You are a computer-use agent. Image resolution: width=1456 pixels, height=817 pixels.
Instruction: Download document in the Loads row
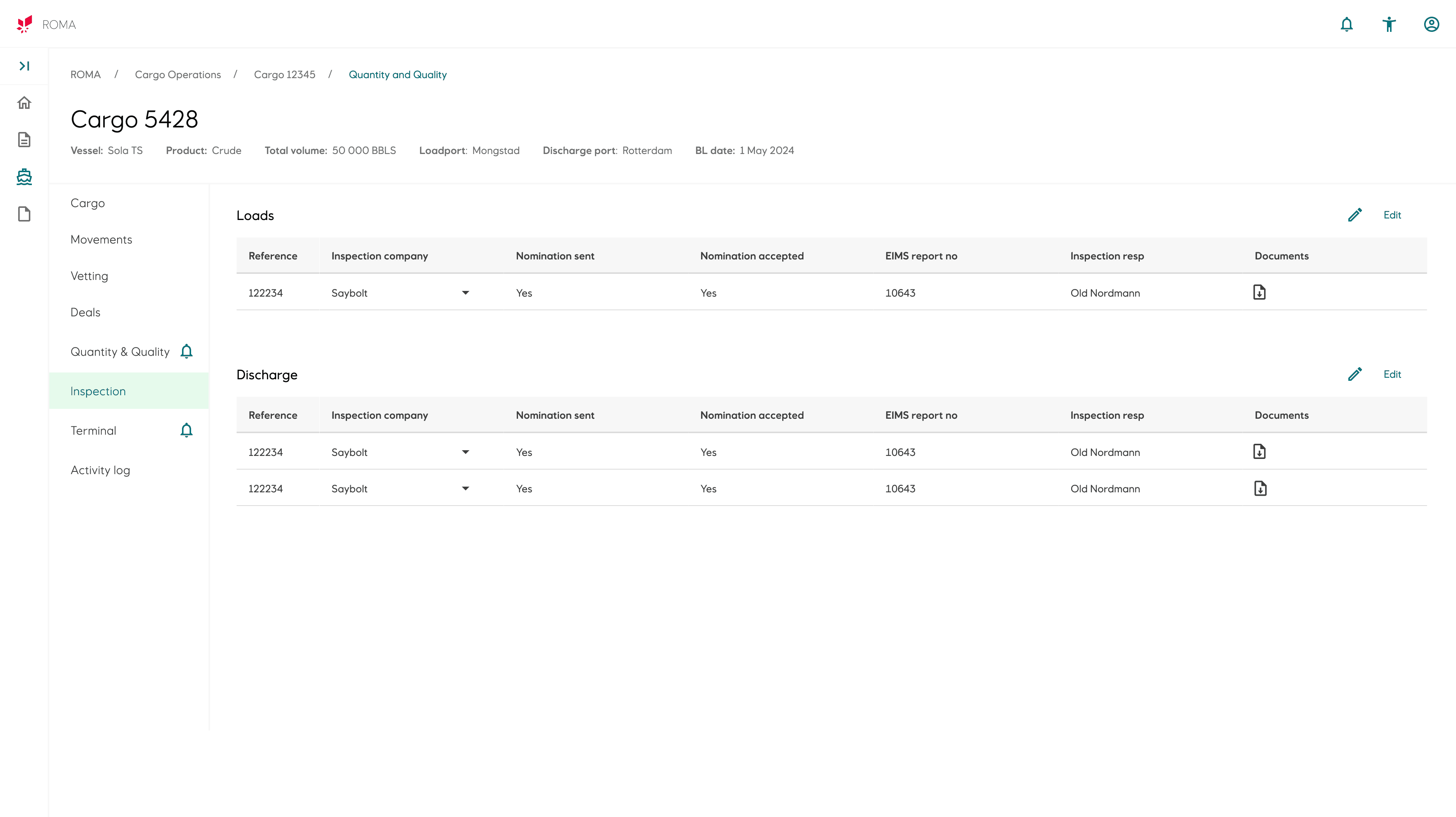1259,292
